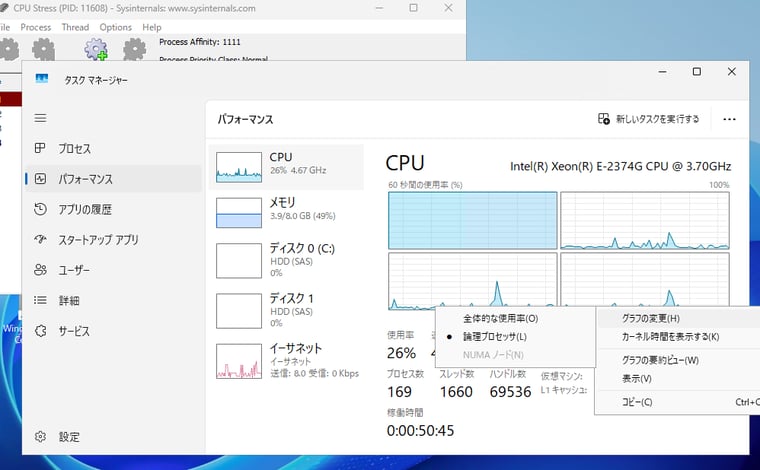This screenshot has width=760, height=470.
Task: Choose グラフの要約ビュー(W) from context menu
Action: point(677,360)
